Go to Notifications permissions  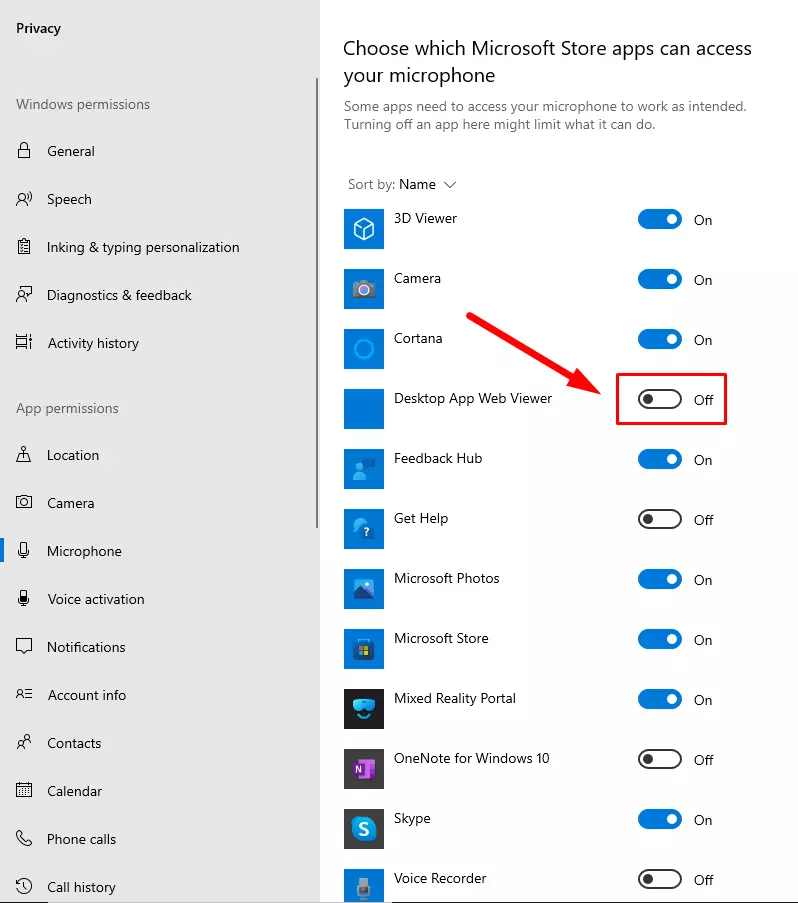coord(86,647)
